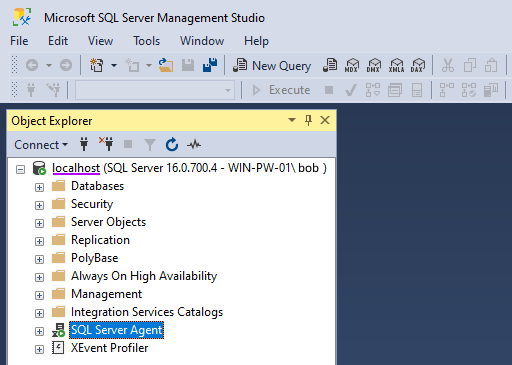The width and height of the screenshot is (512, 365).
Task: Open an Analysis Services DMX query
Action: tap(374, 65)
